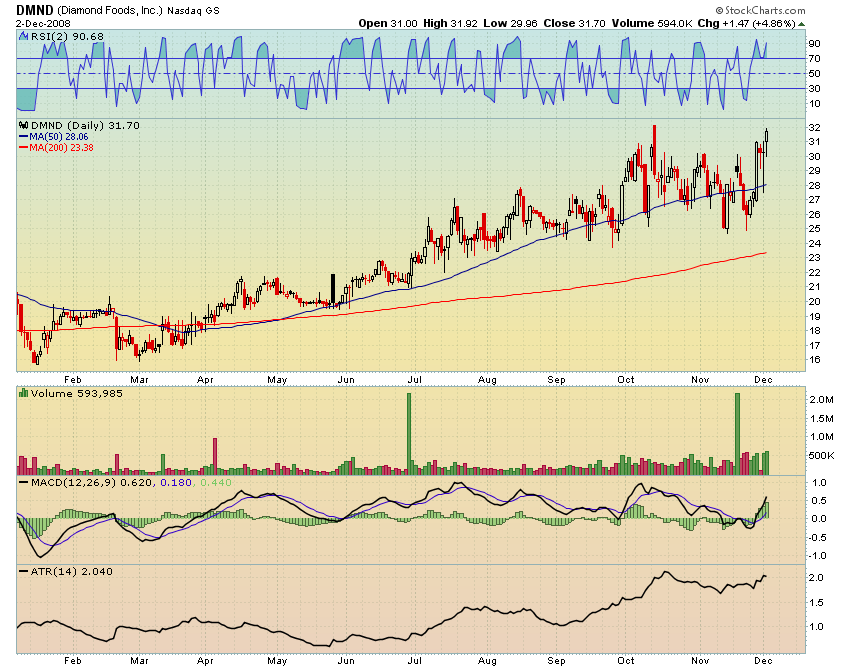Image resolution: width=850 pixels, height=668 pixels.
Task: Click the Apr label under the price chart
Action: 205,380
